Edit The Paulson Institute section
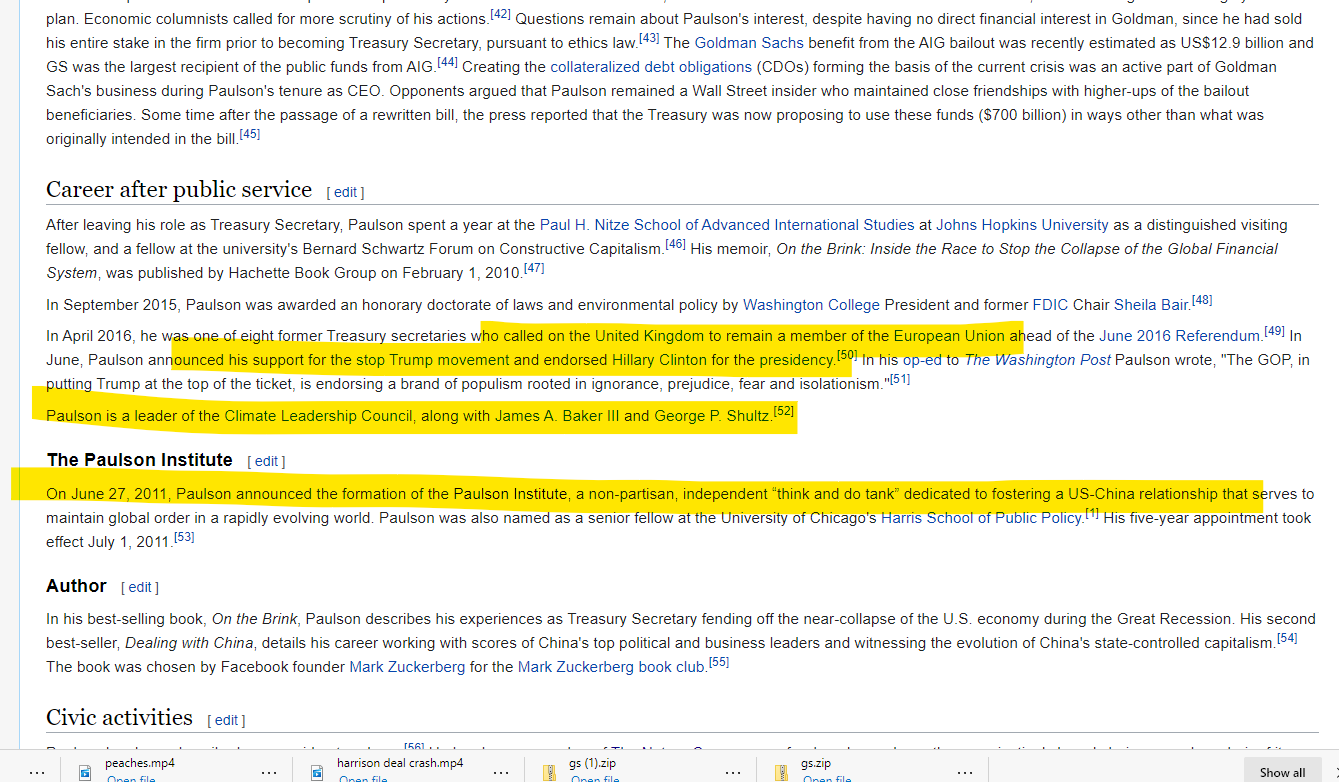This screenshot has width=1339, height=782. [x=266, y=461]
